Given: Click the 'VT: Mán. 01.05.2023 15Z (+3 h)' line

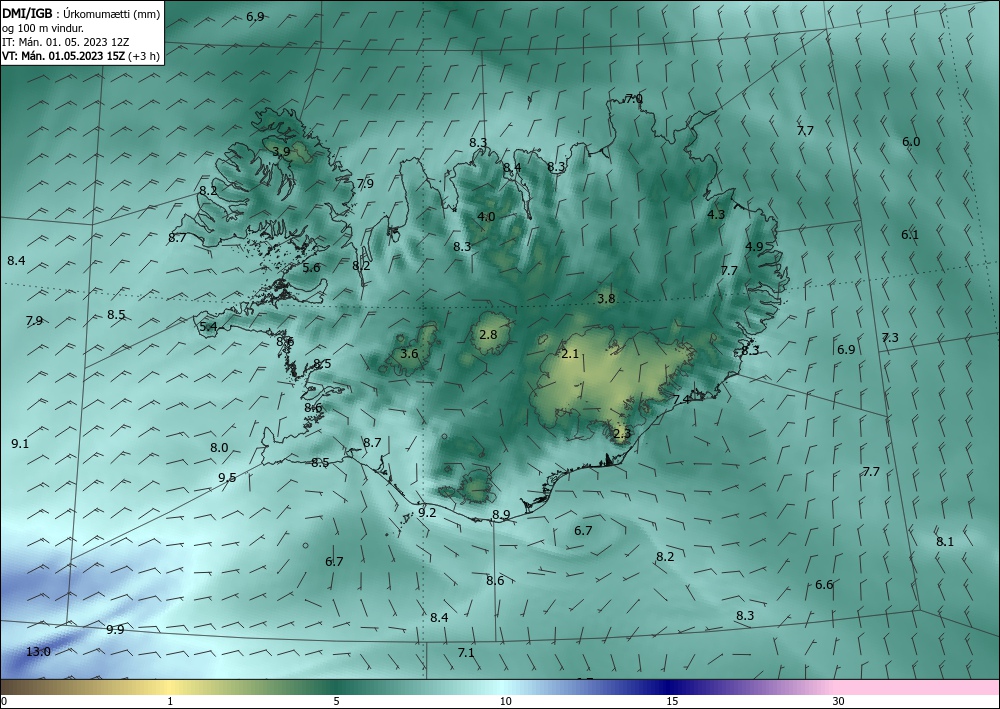Looking at the screenshot, I should pos(81,56).
